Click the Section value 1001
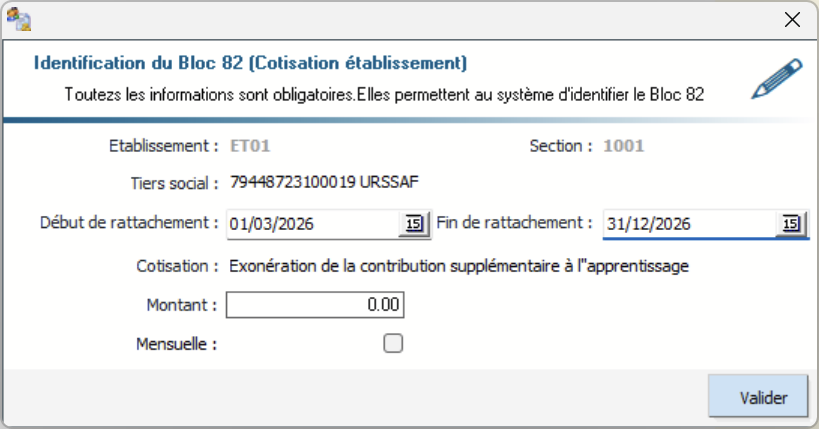Screen dimensions: 819x429 point(623,146)
